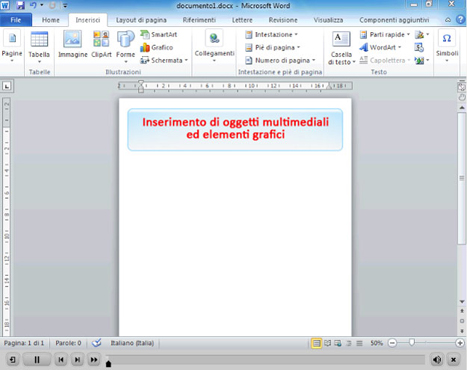Screen dimensions: 467x370
Task: Click the zoom slider handle
Action: 412,343
